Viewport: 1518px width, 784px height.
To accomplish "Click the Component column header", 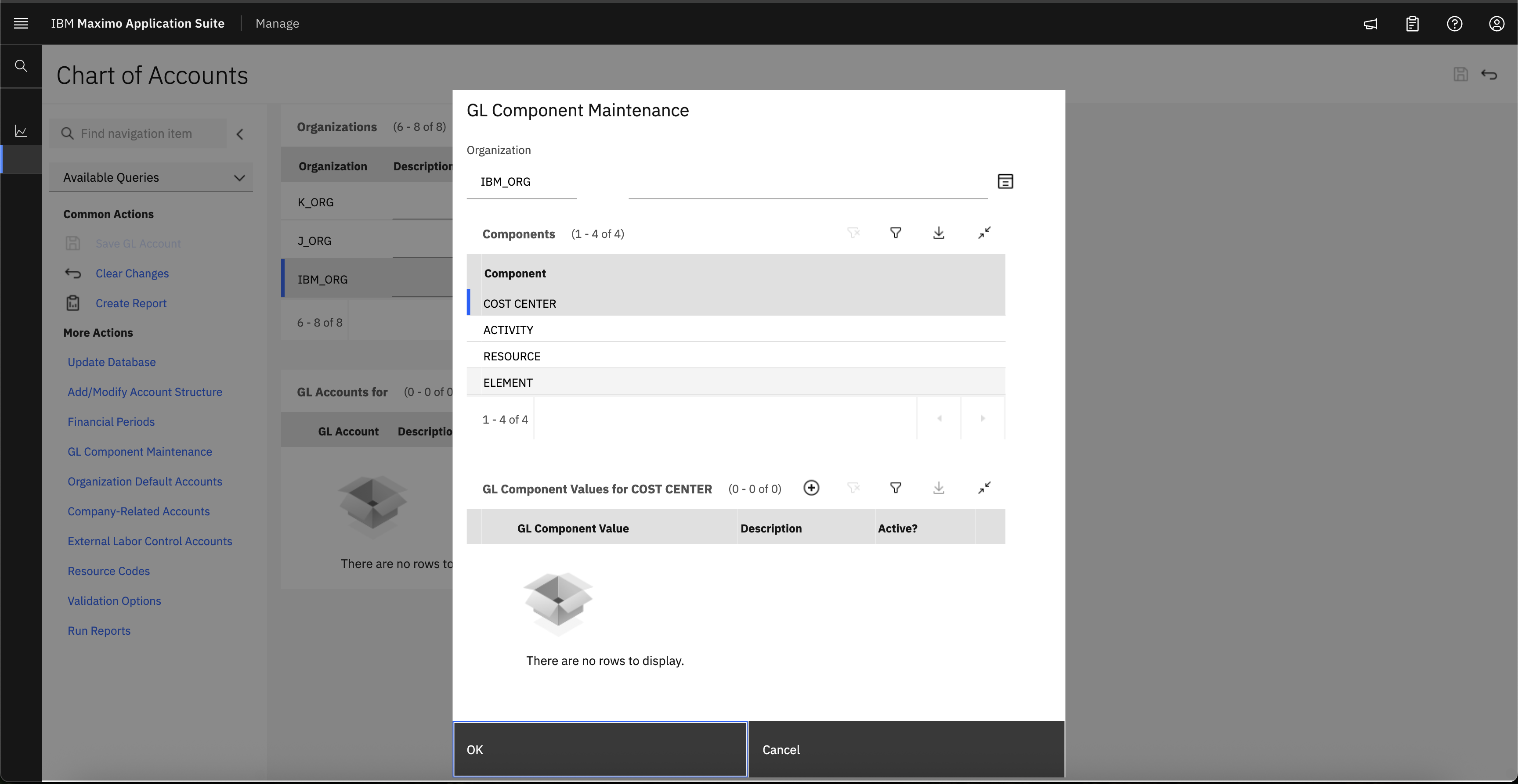I will [x=515, y=273].
